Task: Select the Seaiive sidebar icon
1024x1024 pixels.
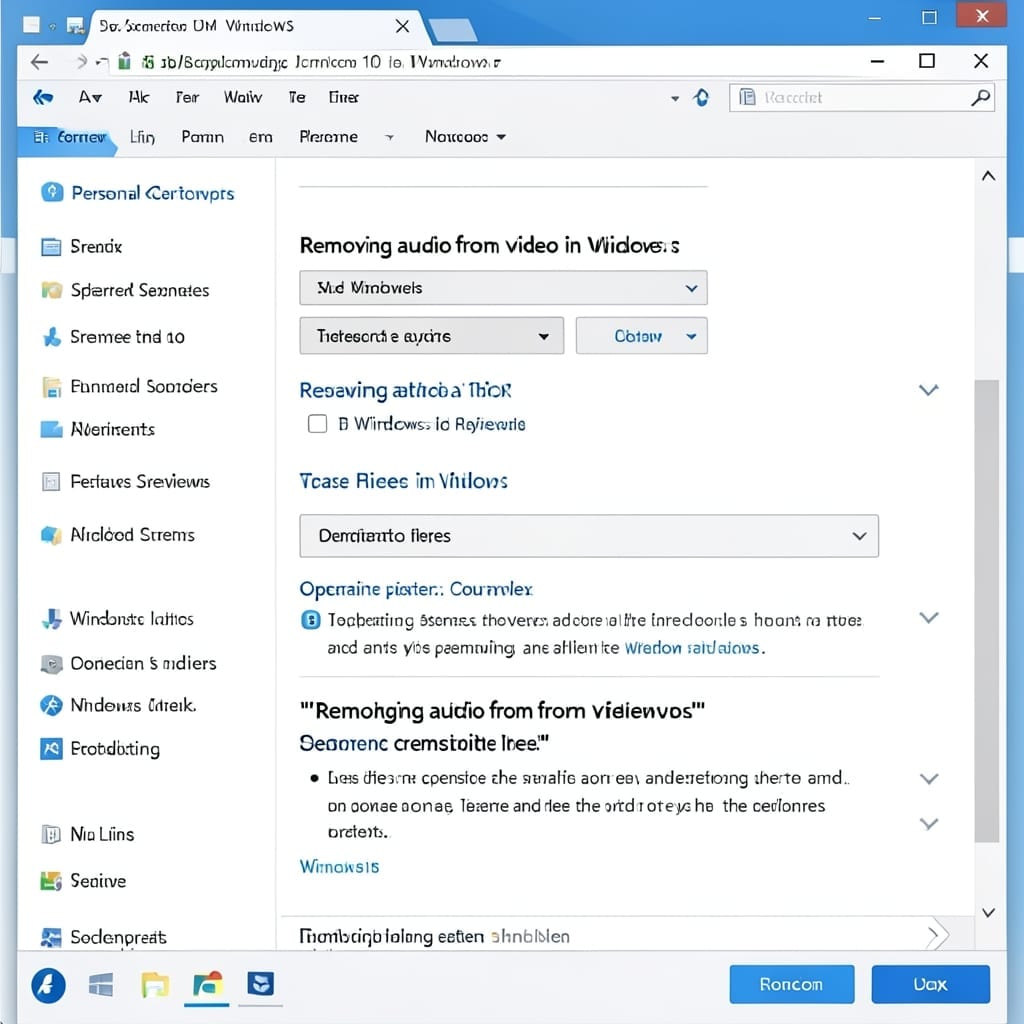Action: pyautogui.click(x=51, y=881)
